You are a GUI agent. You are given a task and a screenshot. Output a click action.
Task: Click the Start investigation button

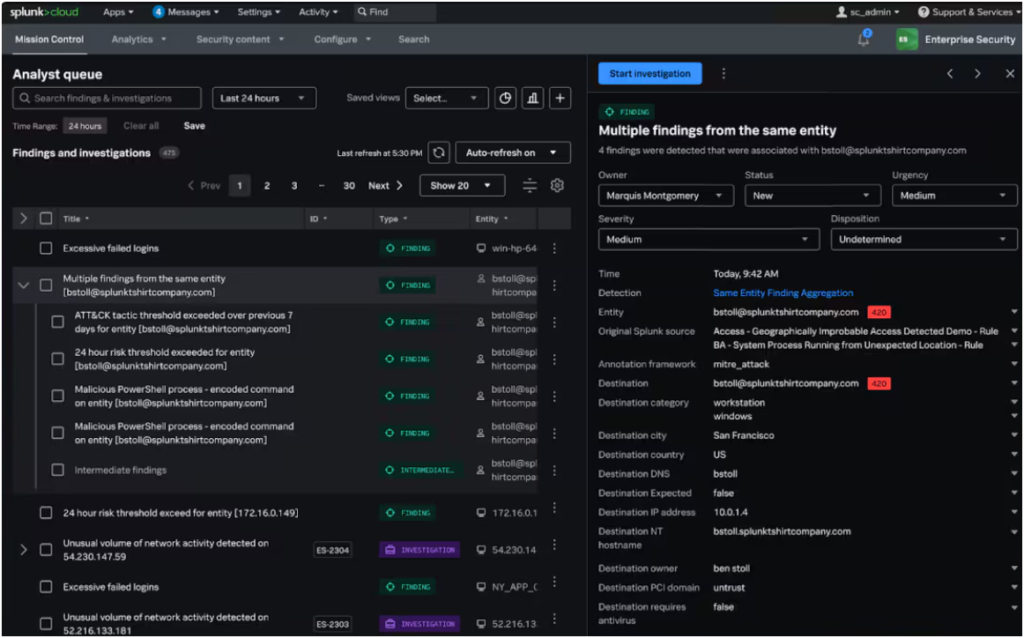click(x=649, y=74)
